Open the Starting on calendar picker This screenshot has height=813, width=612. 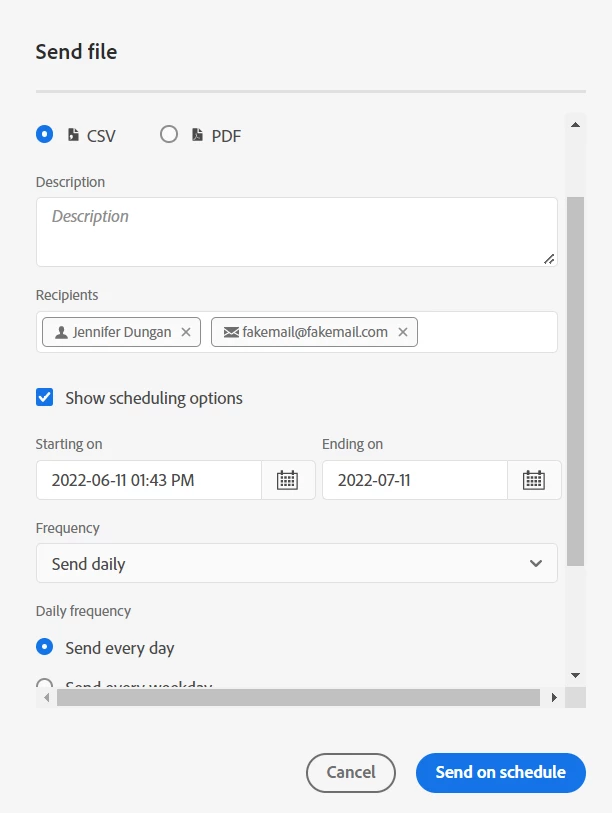288,480
